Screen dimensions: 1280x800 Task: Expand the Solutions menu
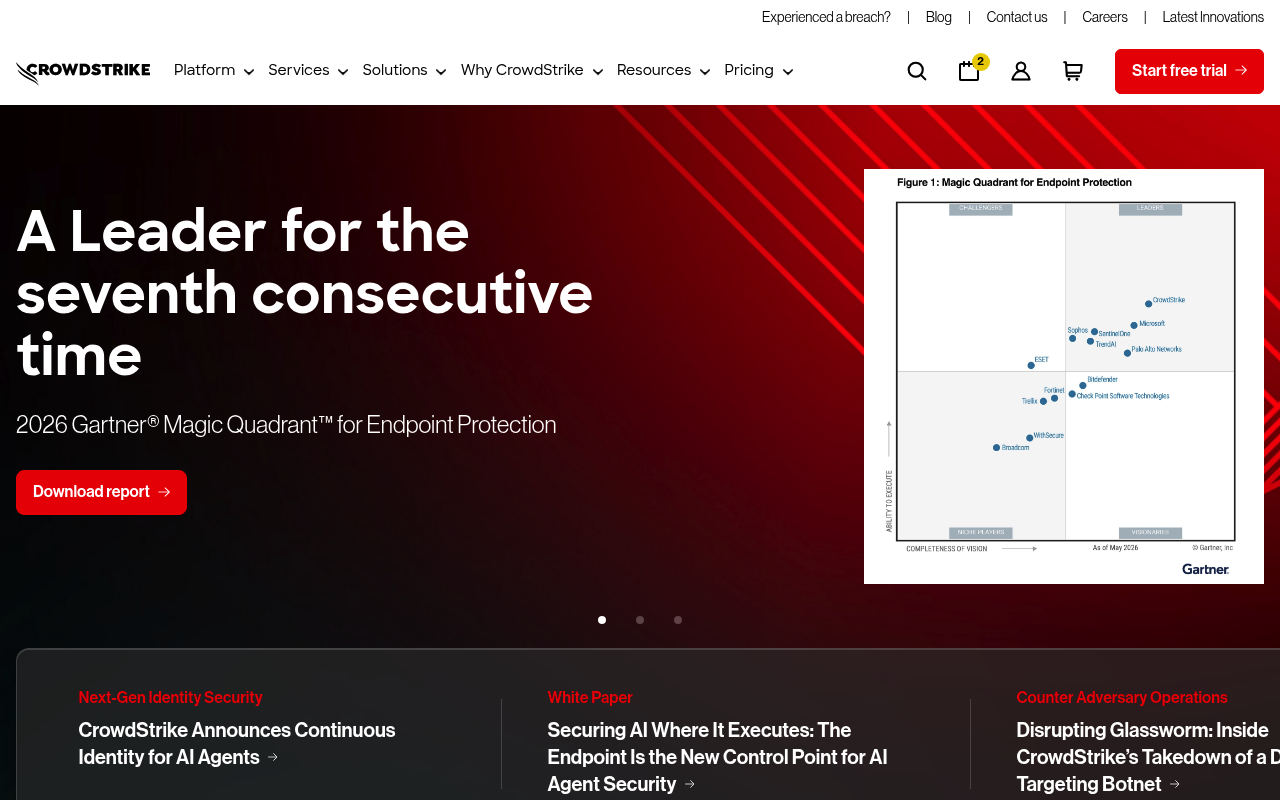404,71
